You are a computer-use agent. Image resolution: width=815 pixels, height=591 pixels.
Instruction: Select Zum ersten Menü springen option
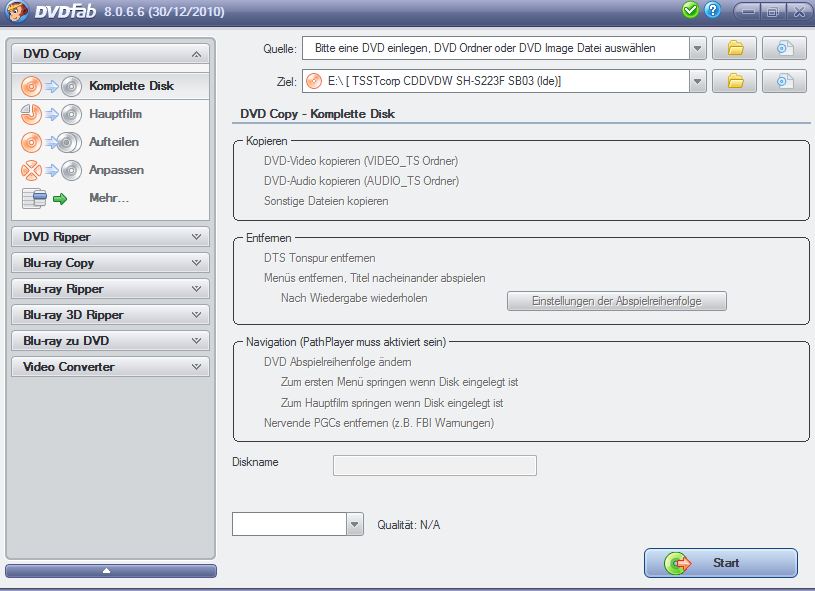coord(399,382)
